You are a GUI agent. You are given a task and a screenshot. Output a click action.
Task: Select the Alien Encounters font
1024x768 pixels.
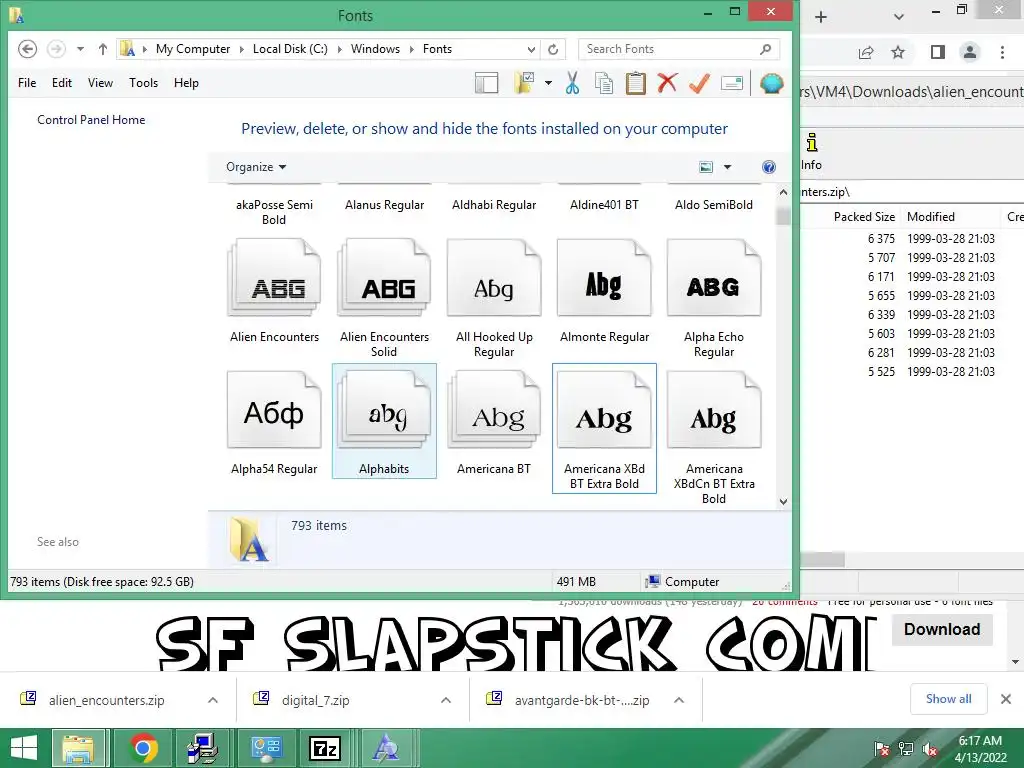pos(274,292)
